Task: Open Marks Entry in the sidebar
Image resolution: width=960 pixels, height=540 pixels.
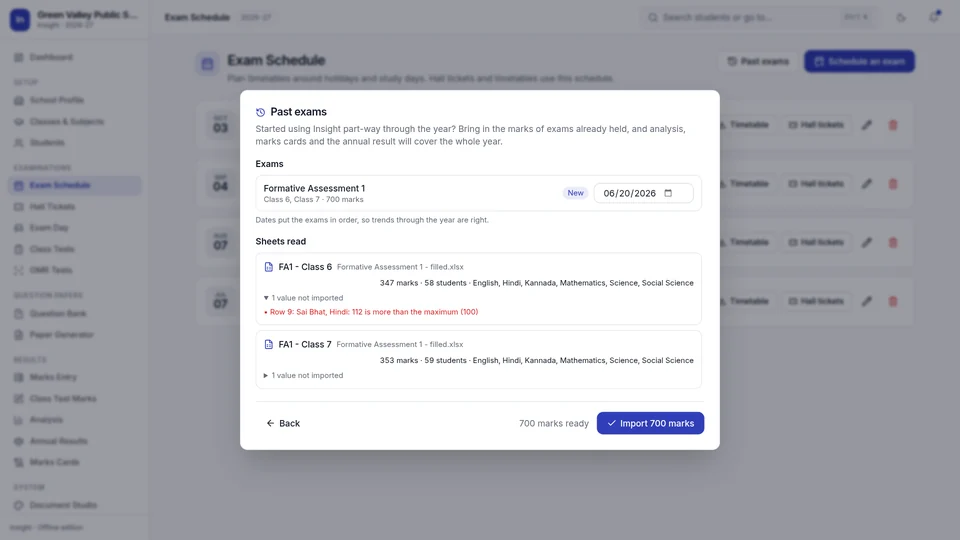Action: (53, 377)
